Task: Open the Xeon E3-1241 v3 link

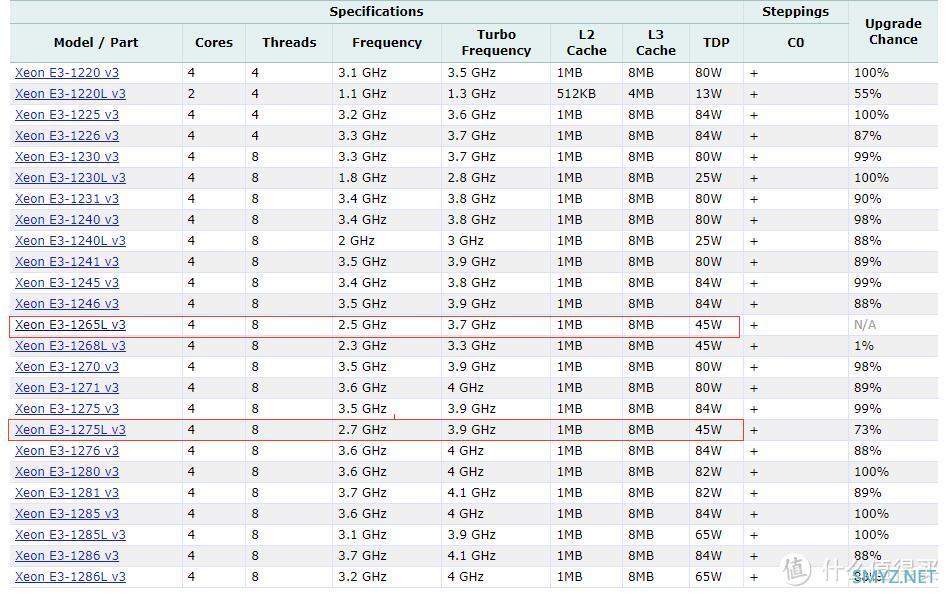Action: (x=67, y=261)
